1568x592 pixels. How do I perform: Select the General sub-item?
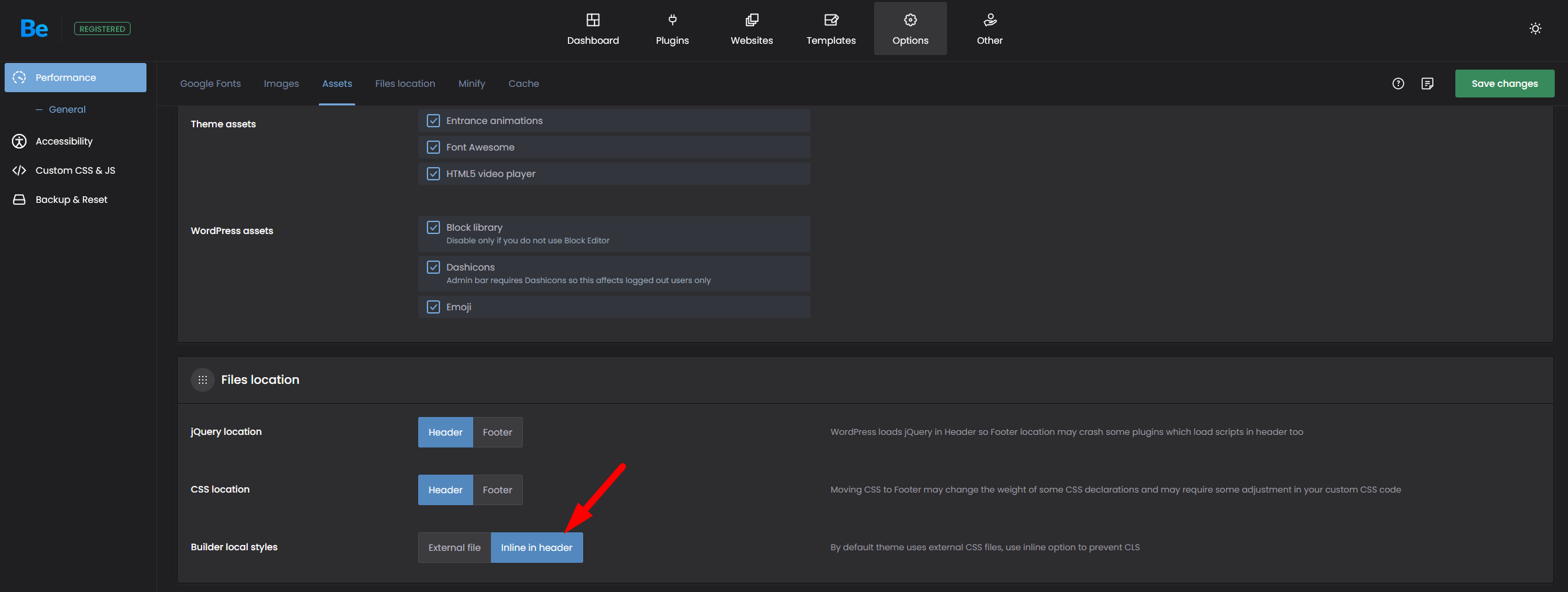67,109
